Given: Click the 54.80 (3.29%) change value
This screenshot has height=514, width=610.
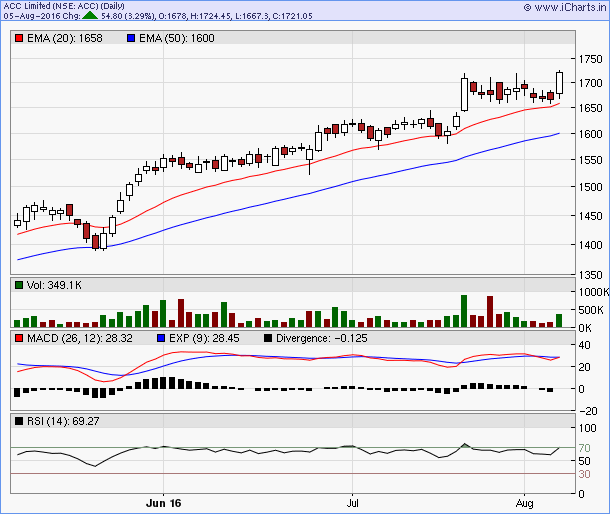Looking at the screenshot, I should [x=128, y=16].
